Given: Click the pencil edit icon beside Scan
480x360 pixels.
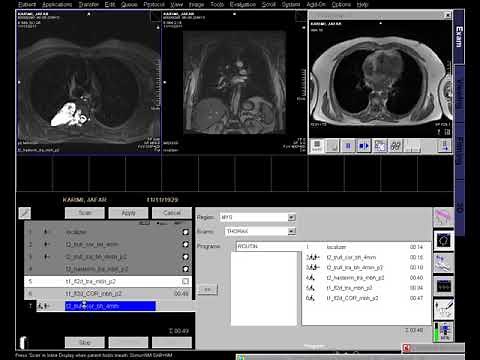Looking at the screenshot, I should (x=25, y=213).
